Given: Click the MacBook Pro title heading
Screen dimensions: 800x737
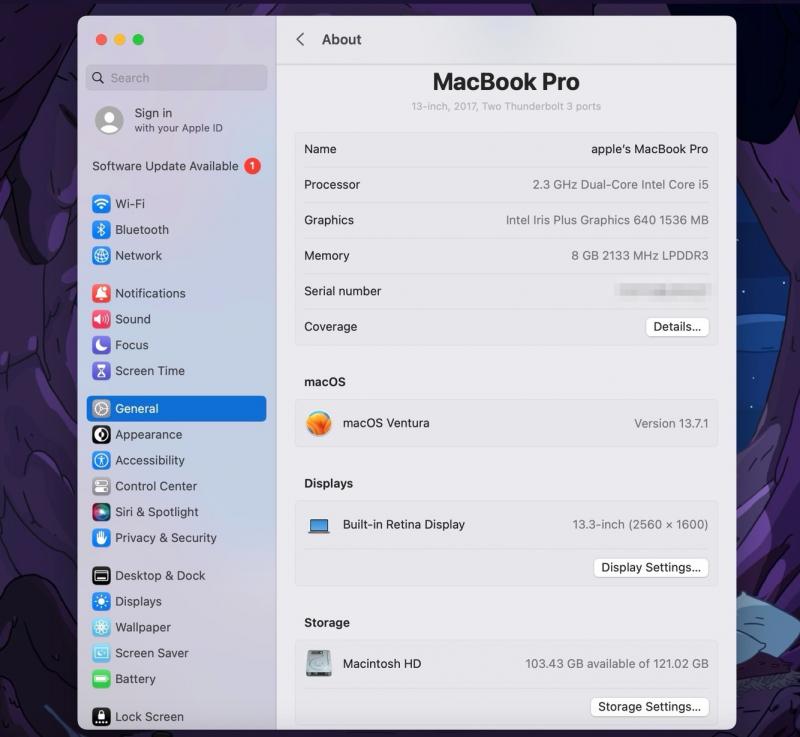Looking at the screenshot, I should tap(506, 82).
